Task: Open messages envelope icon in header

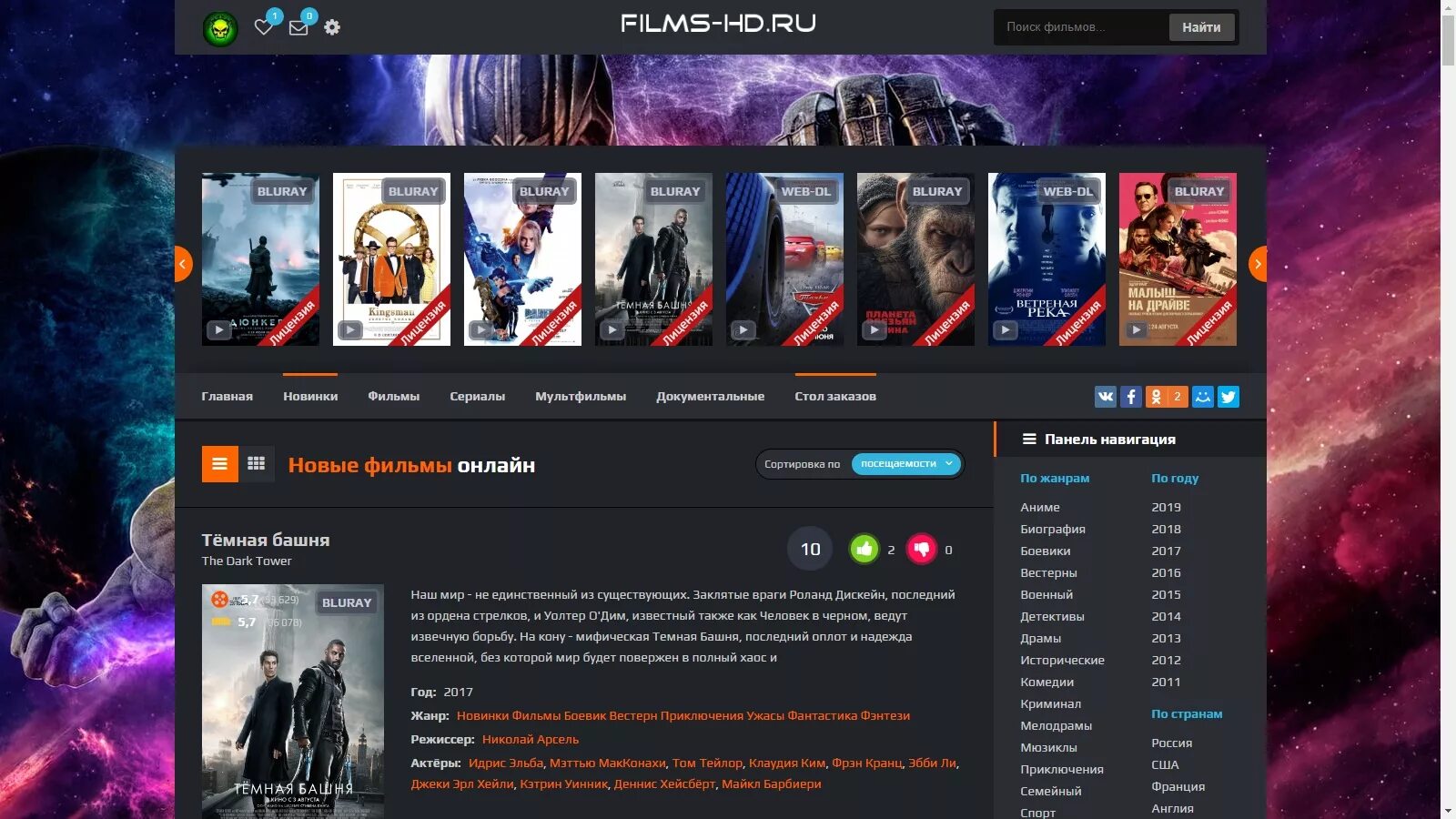Action: [298, 27]
